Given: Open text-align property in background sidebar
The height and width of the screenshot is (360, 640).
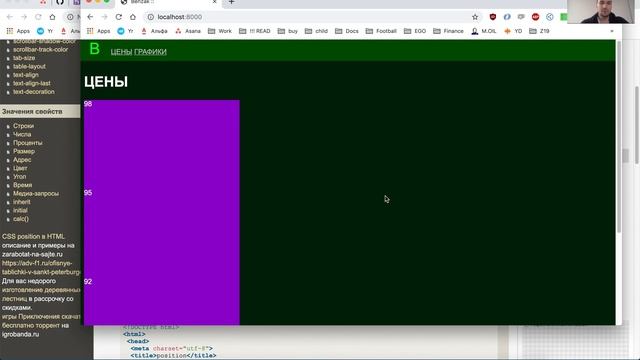Looking at the screenshot, I should pyautogui.click(x=25, y=75).
